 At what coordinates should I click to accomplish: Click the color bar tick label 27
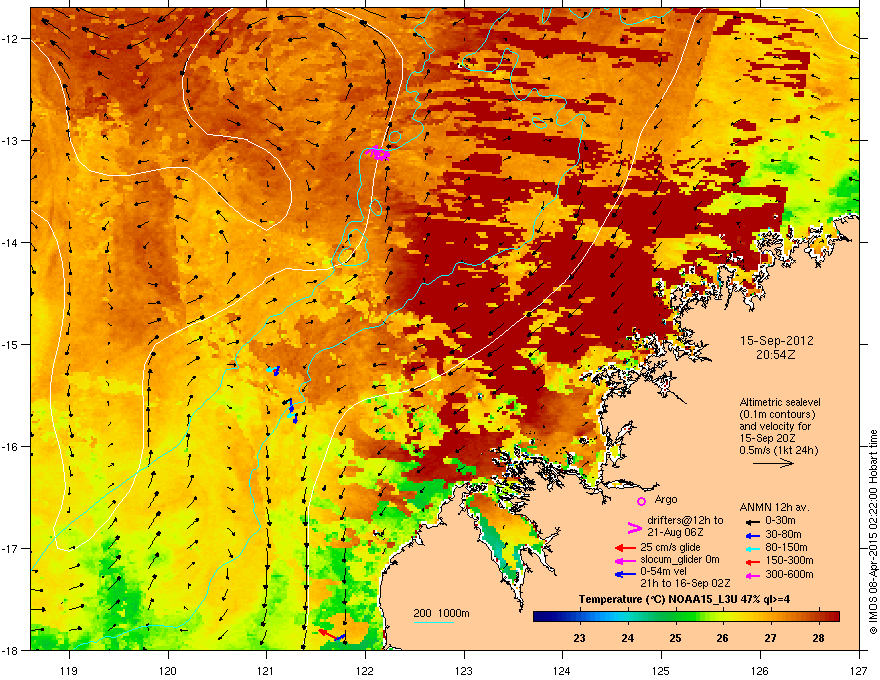771,638
